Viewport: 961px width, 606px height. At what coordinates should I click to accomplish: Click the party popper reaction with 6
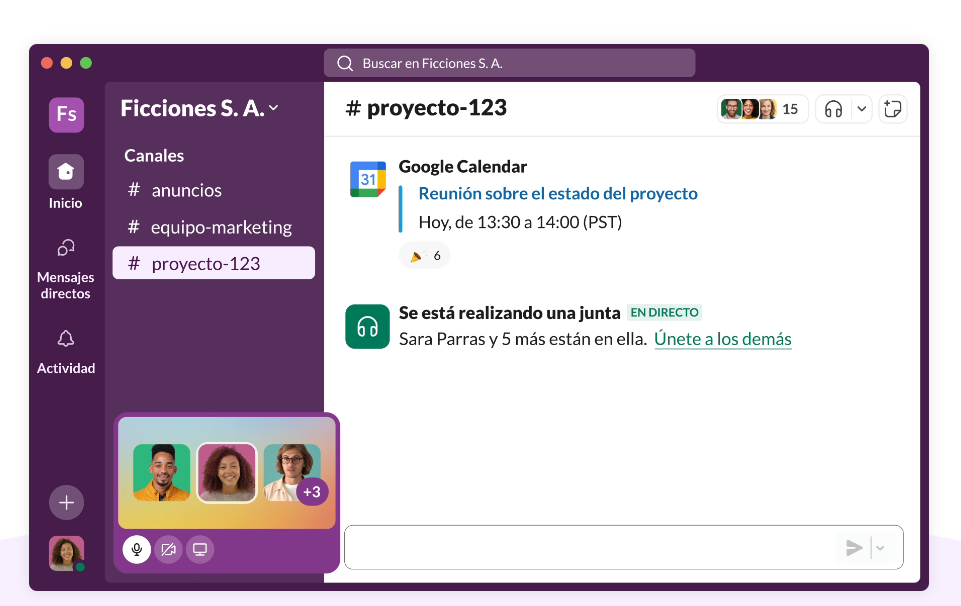(425, 256)
